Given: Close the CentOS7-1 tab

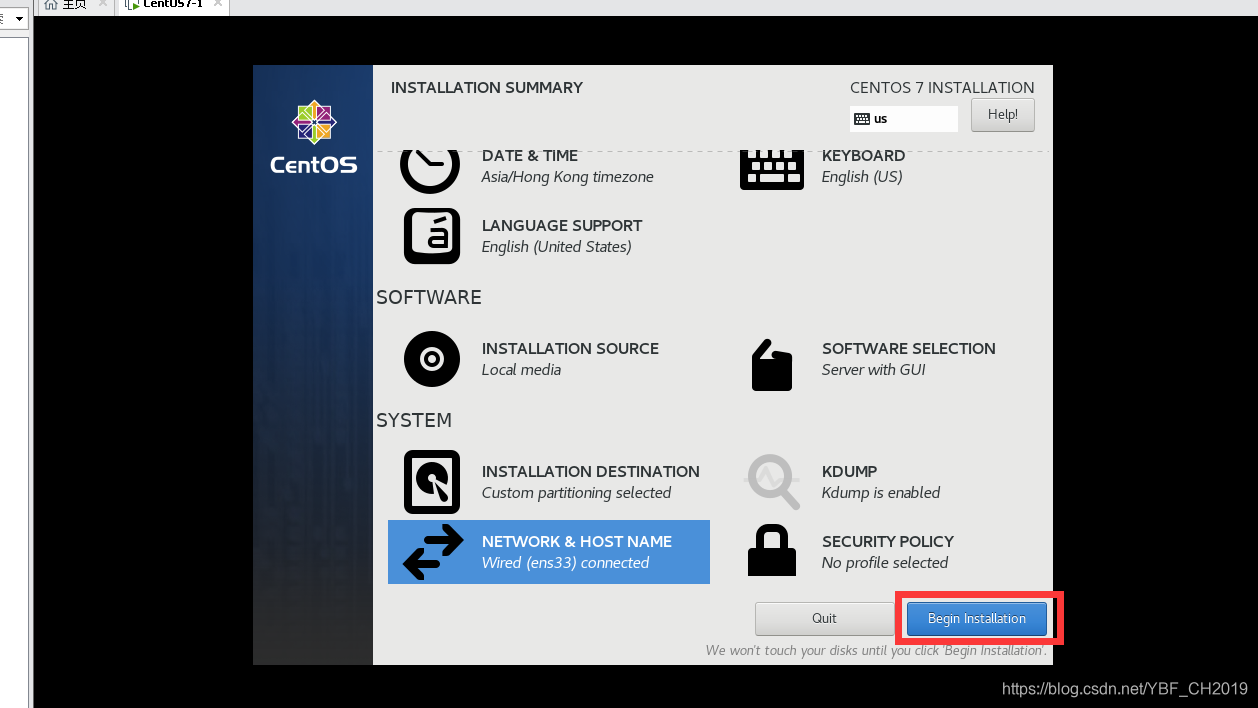Looking at the screenshot, I should (217, 4).
